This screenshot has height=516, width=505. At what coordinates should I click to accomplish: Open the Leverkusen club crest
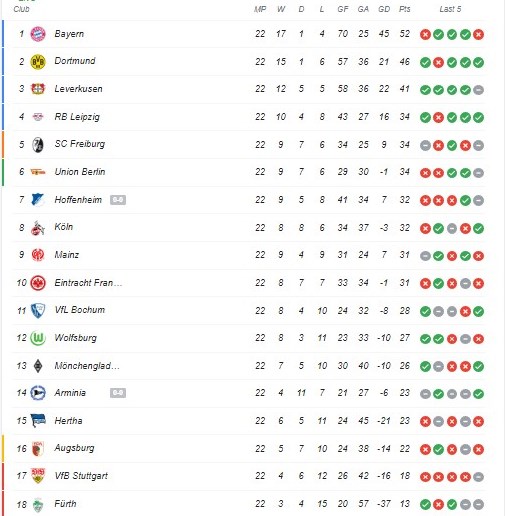[x=38, y=89]
